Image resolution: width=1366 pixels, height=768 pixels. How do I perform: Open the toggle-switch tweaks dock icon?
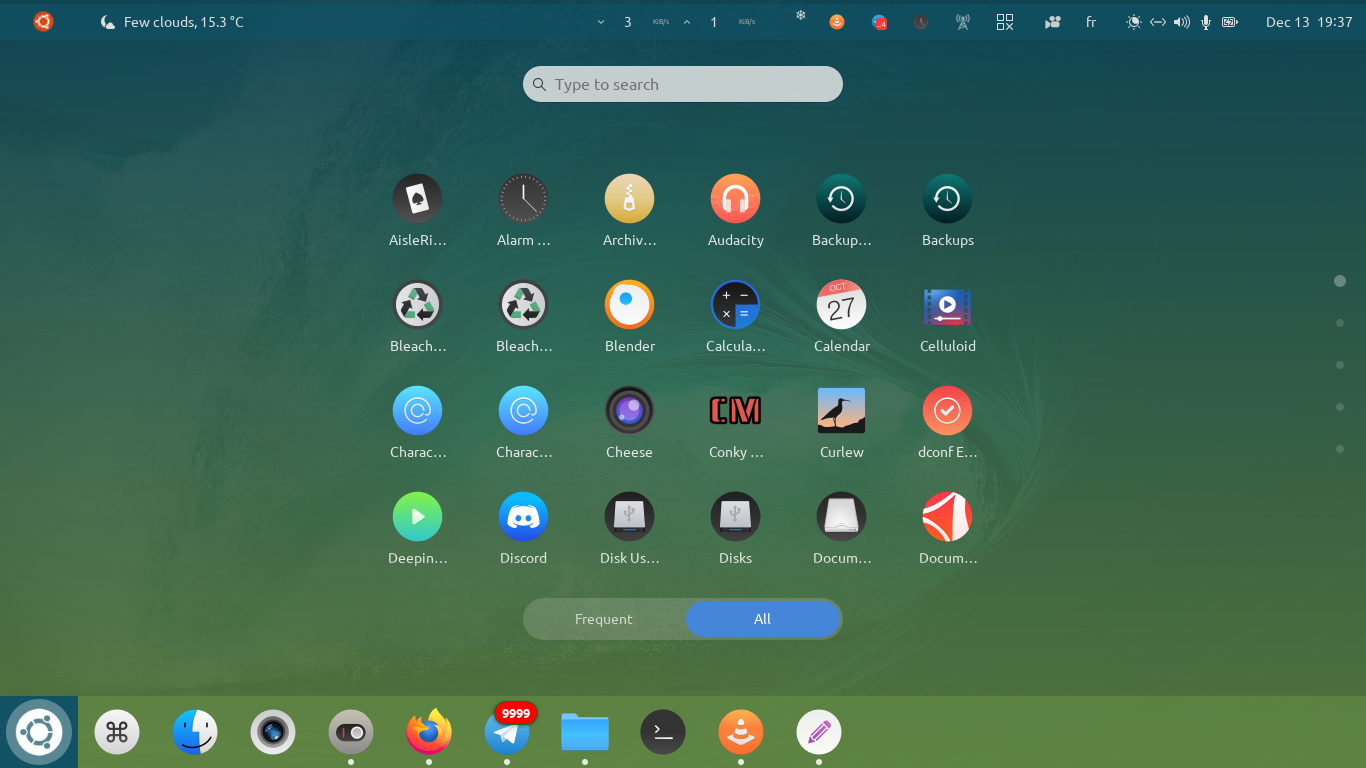coord(351,732)
